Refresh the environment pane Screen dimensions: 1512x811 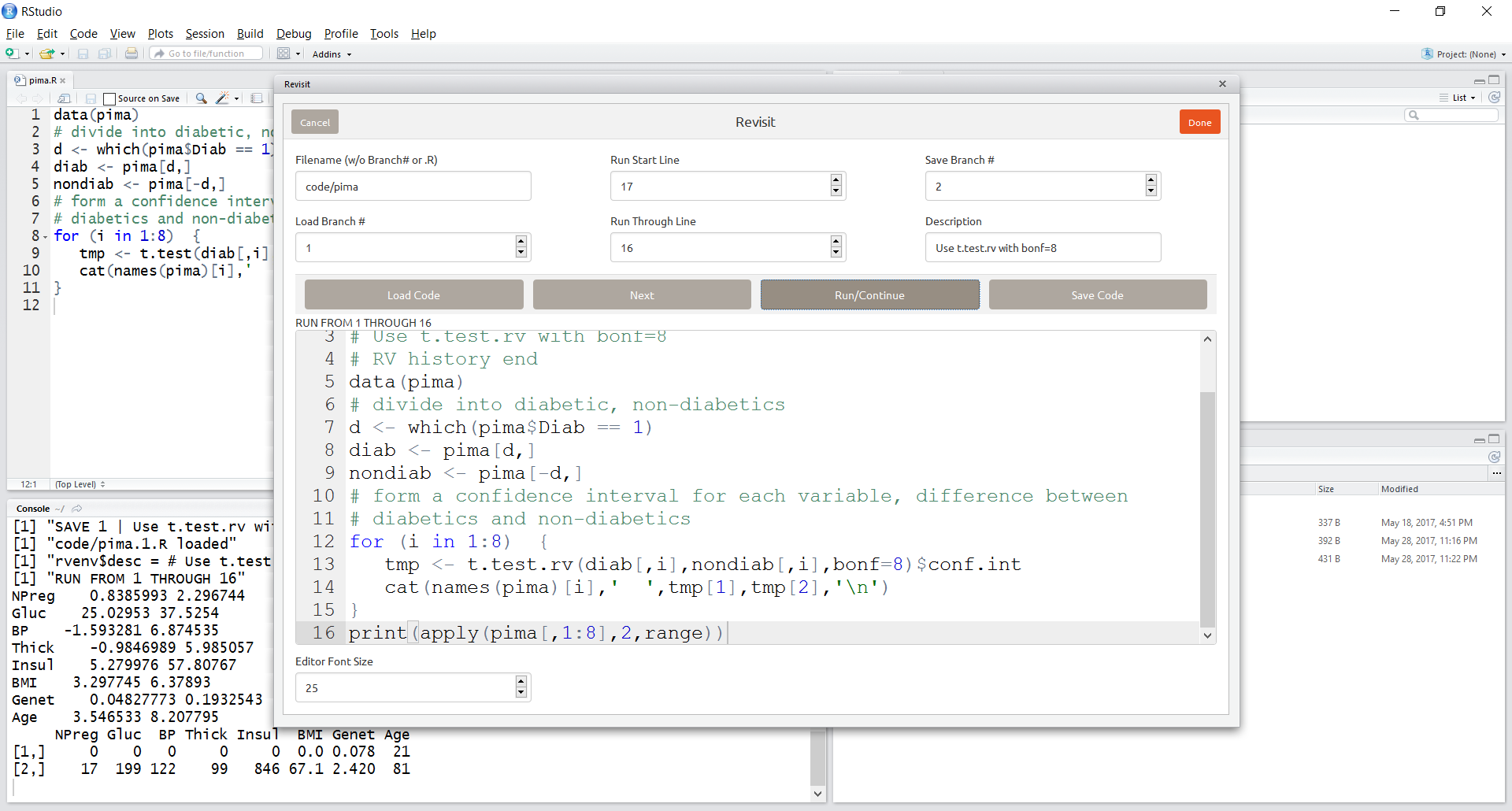pyautogui.click(x=1494, y=98)
